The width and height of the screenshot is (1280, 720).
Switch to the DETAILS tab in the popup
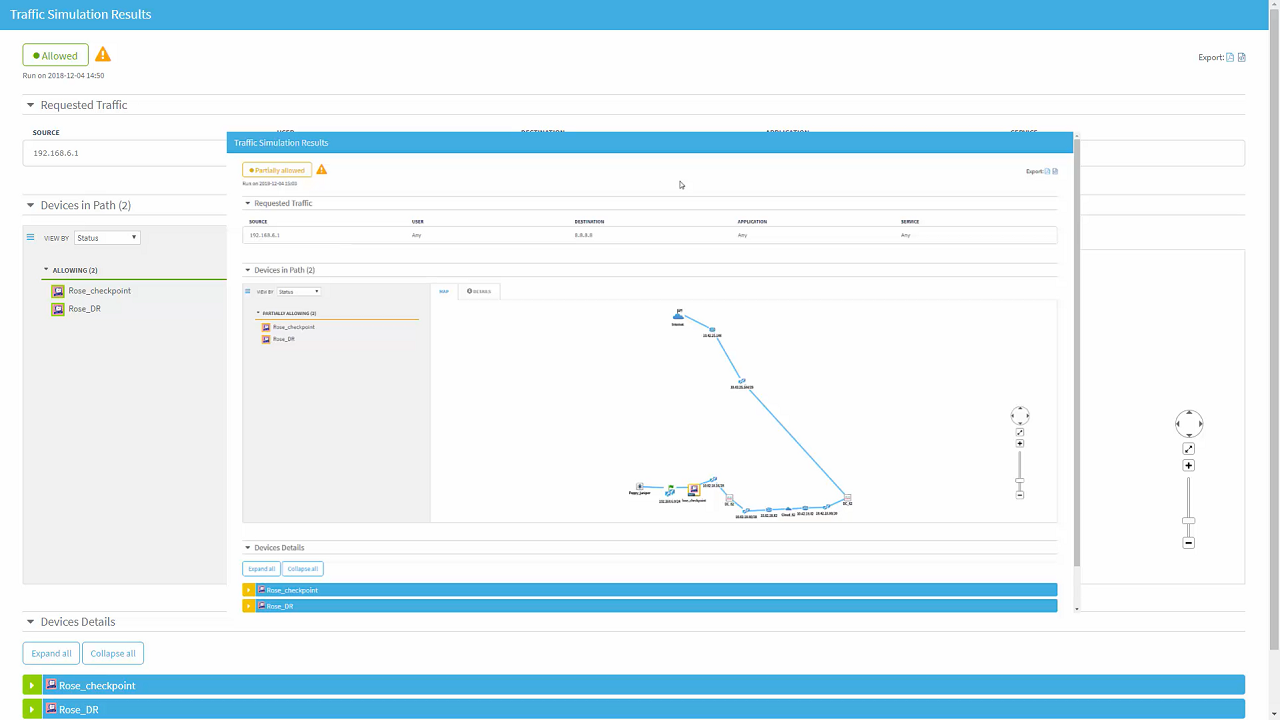coord(479,291)
